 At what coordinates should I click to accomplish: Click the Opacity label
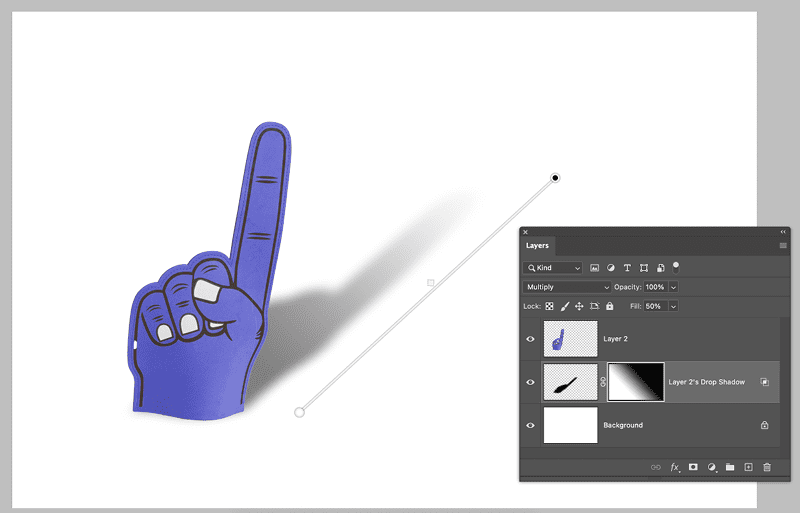(x=628, y=287)
